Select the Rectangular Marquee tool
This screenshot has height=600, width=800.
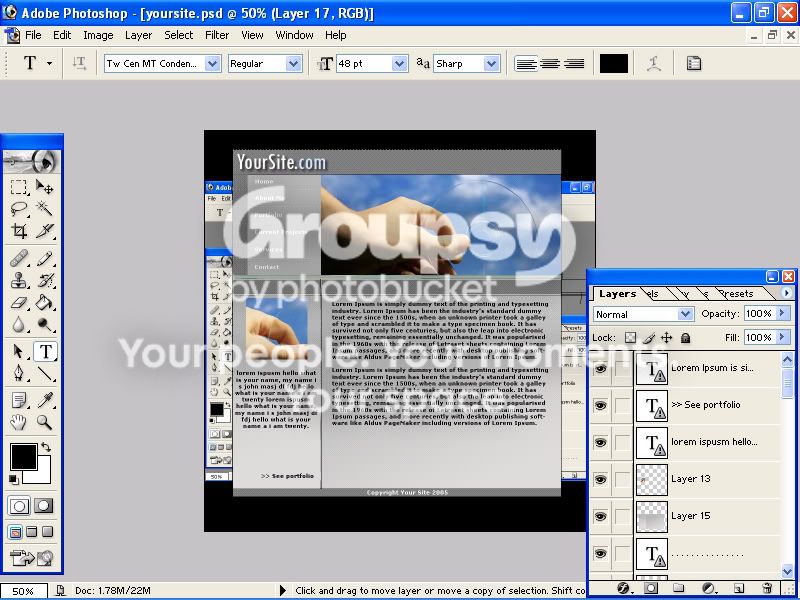pyautogui.click(x=19, y=187)
